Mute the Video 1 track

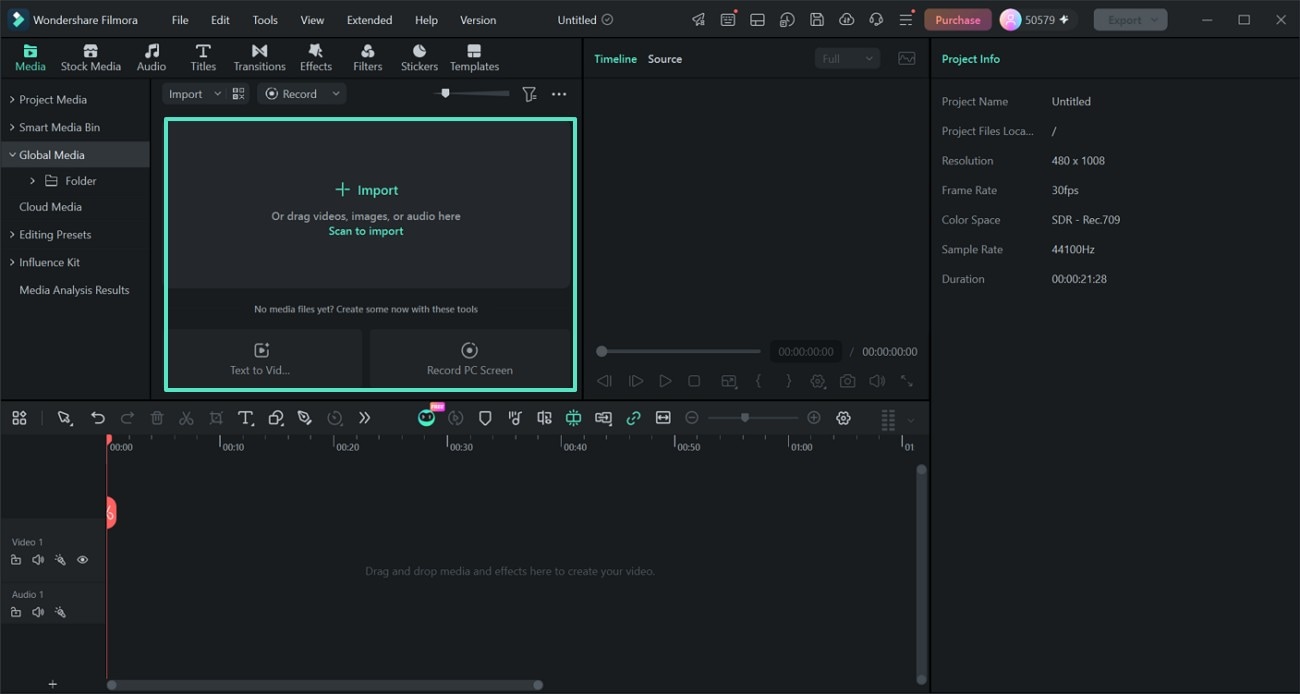[x=38, y=560]
